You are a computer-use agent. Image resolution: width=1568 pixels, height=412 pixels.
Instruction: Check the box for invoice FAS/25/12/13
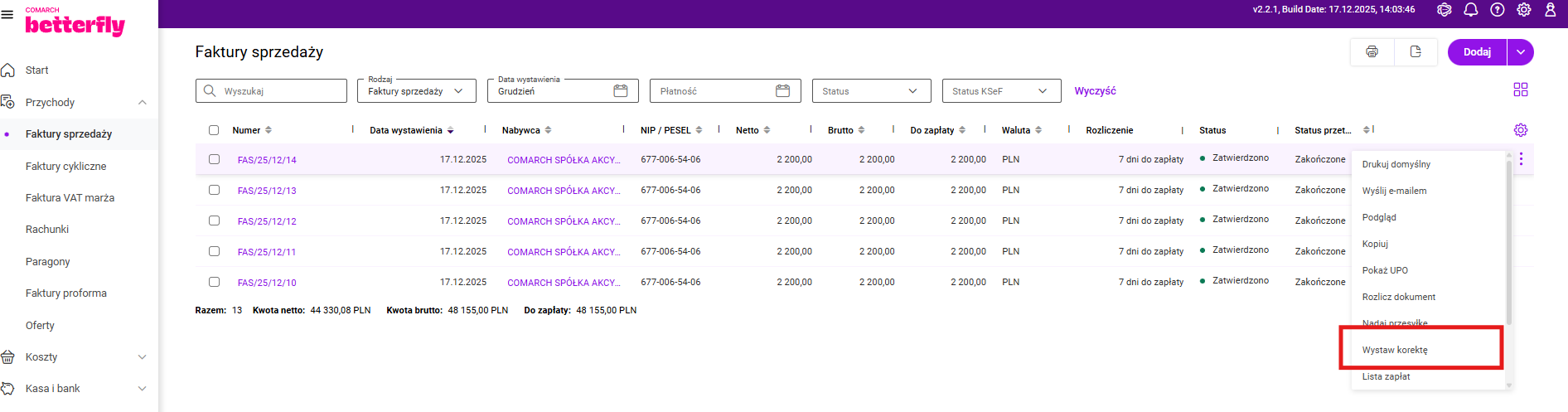[214, 190]
